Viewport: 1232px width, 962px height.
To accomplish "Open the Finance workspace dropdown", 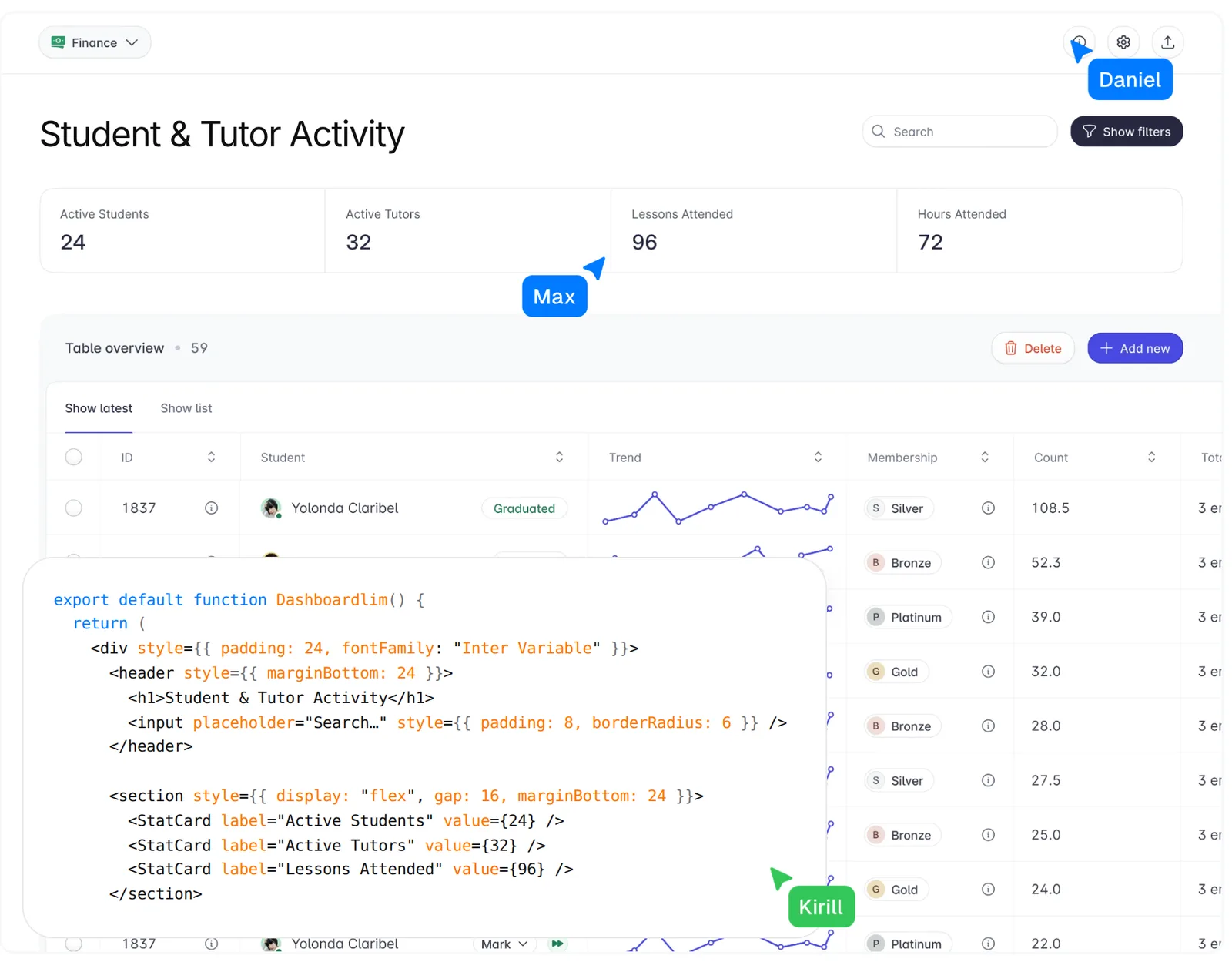I will point(95,42).
